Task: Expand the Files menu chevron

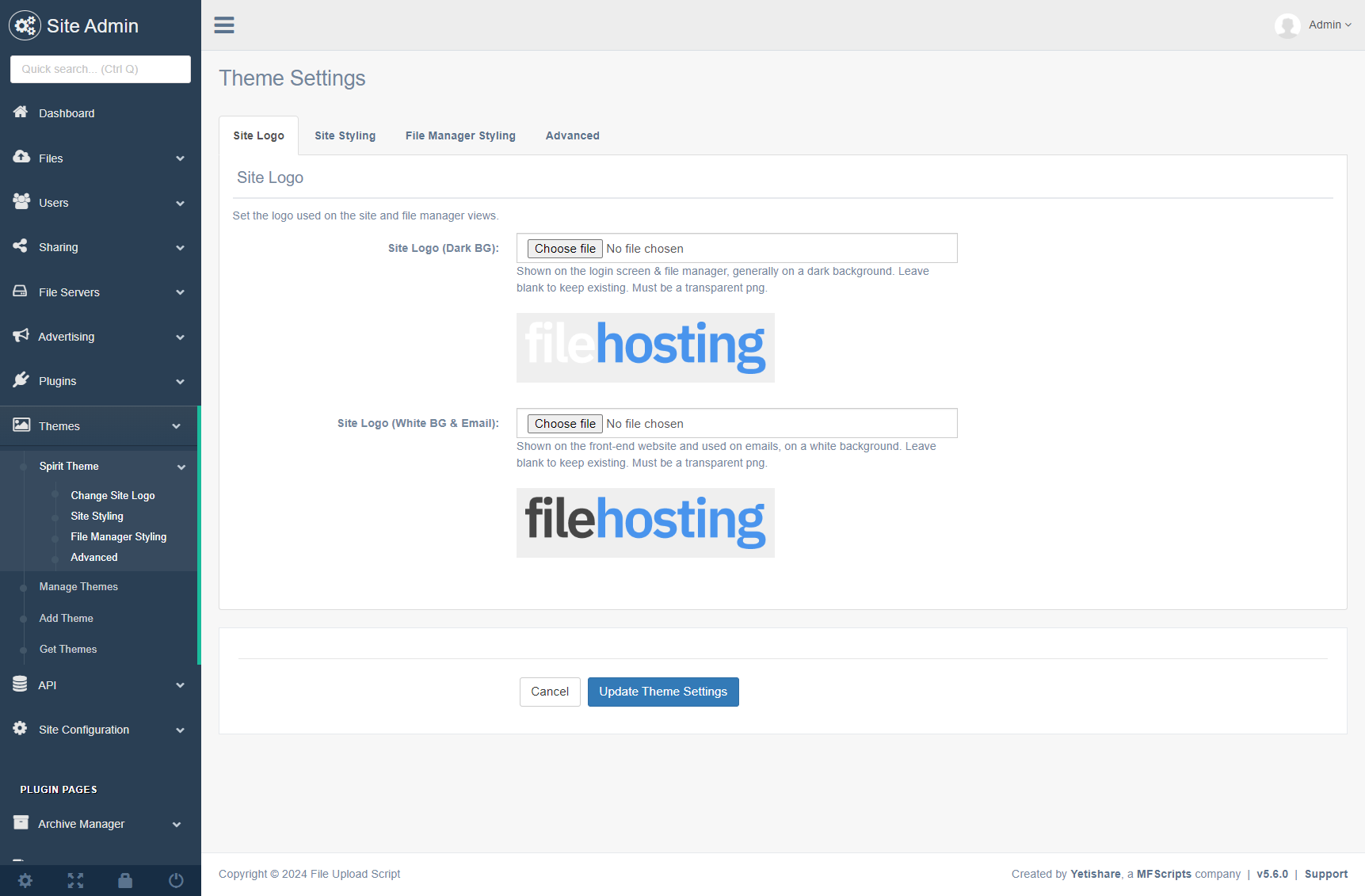Action: tap(180, 158)
